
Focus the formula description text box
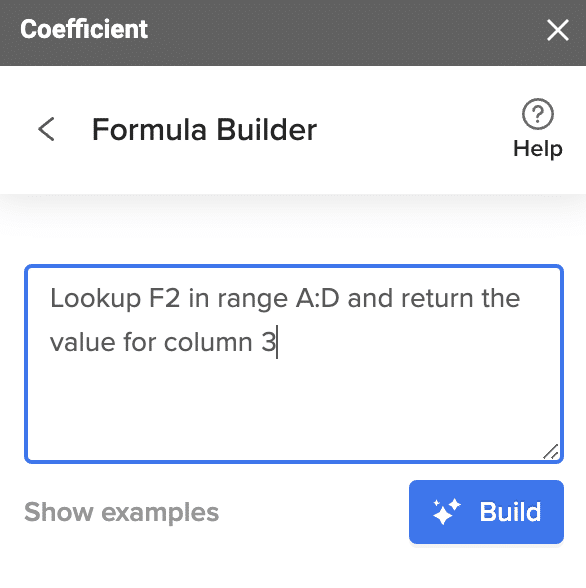click(x=294, y=364)
